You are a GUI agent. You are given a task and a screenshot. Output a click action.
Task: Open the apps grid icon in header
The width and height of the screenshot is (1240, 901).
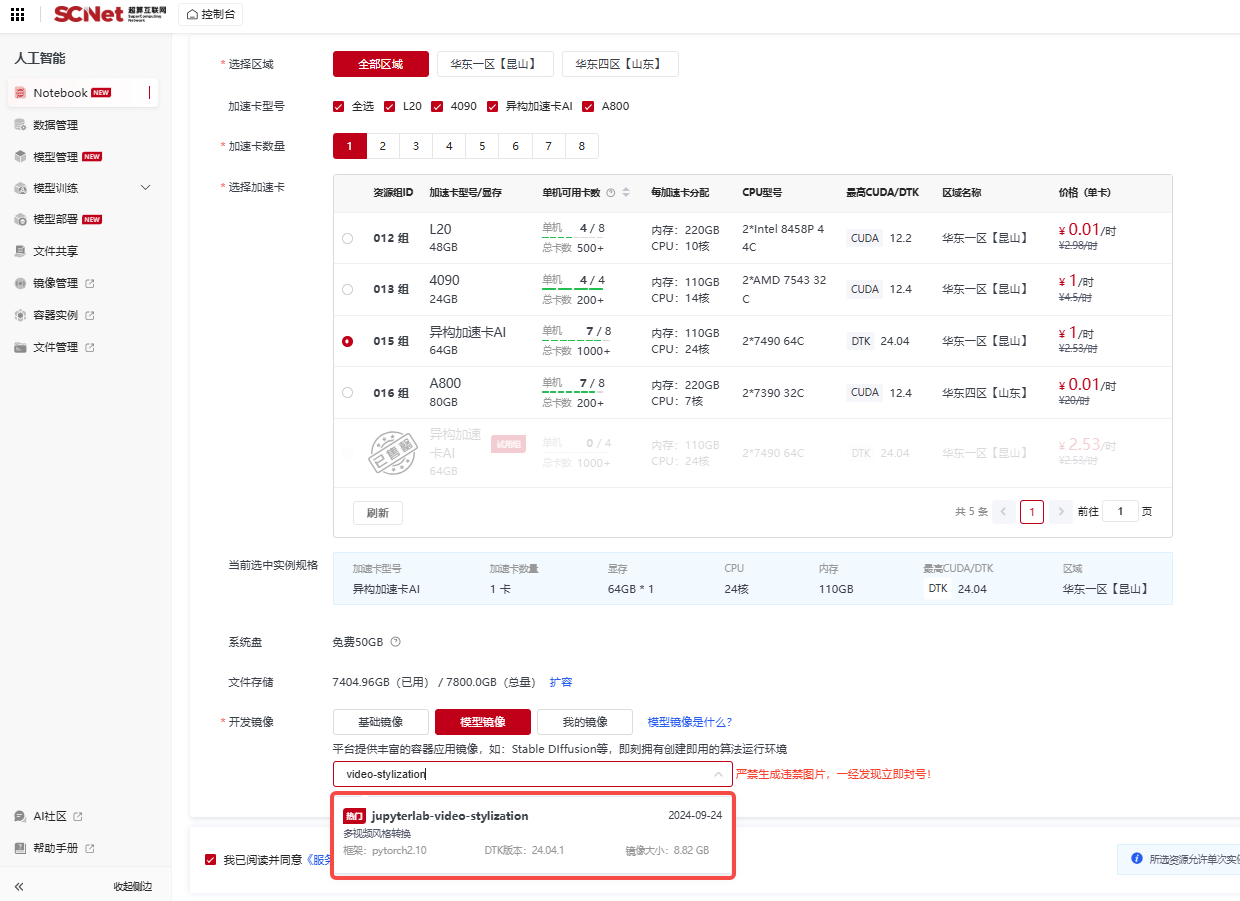(x=17, y=15)
